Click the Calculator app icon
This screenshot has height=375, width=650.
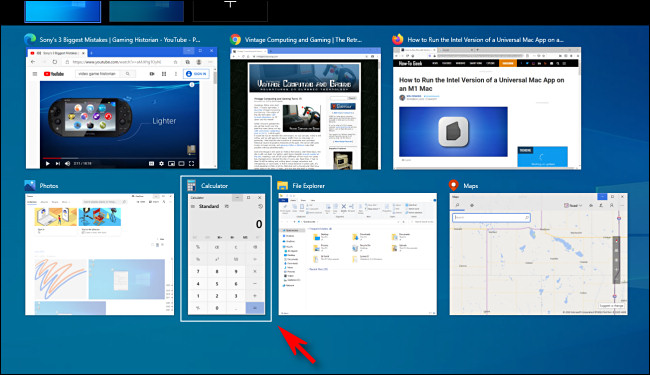(191, 185)
